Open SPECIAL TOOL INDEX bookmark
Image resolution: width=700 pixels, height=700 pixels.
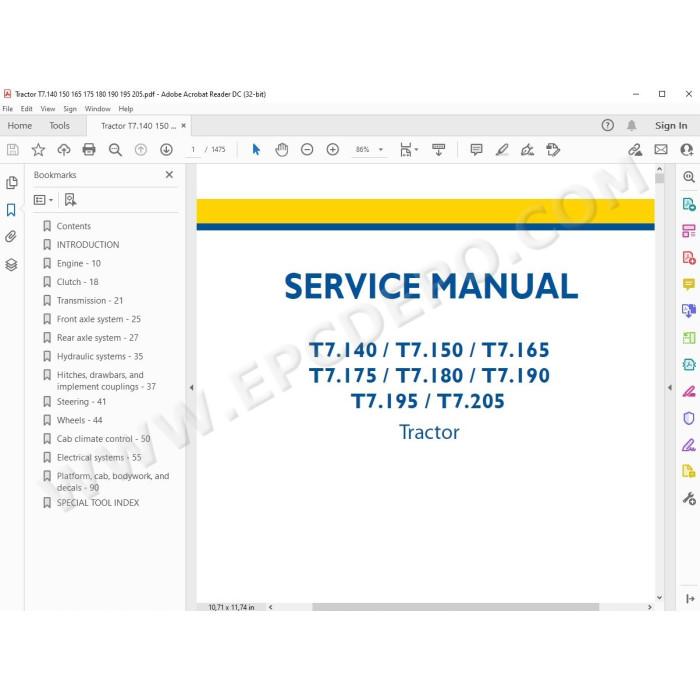(98, 503)
